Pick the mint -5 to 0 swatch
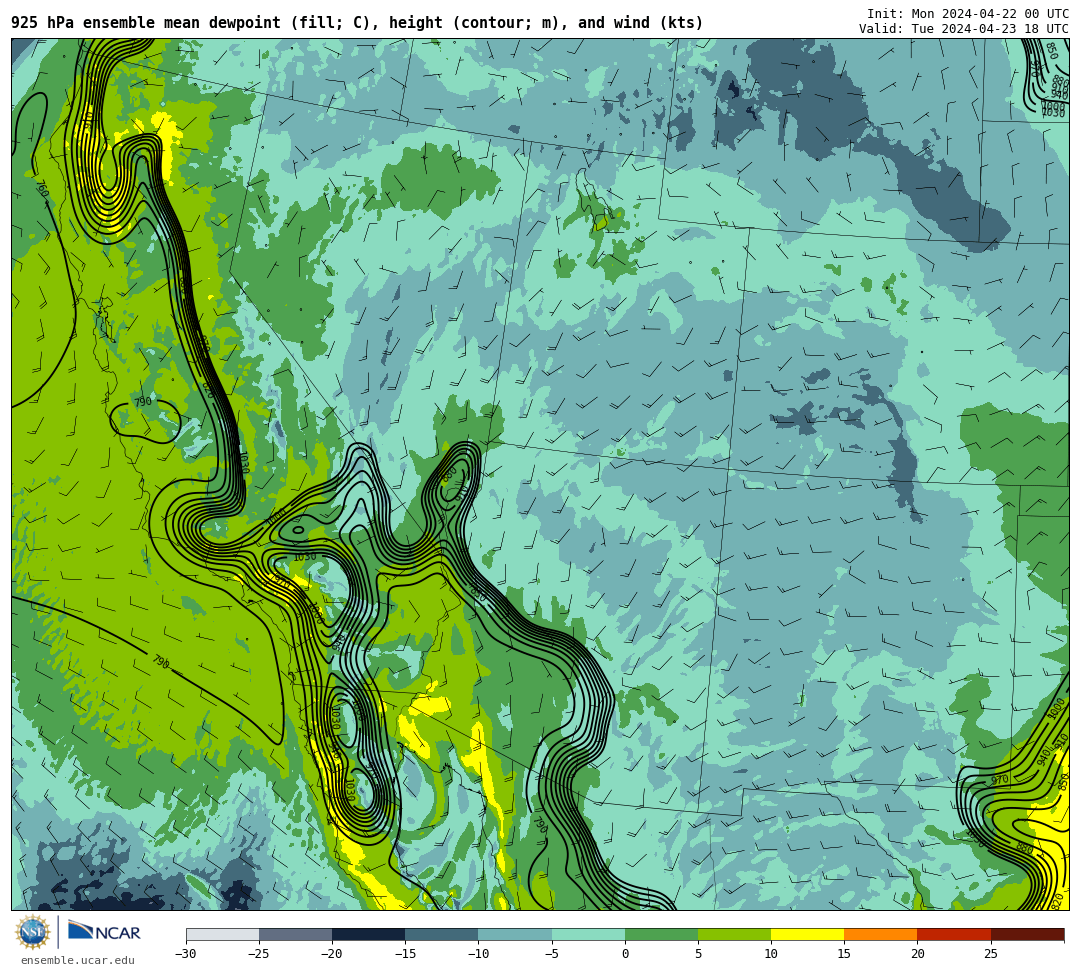This screenshot has width=1080, height=973. 588,934
